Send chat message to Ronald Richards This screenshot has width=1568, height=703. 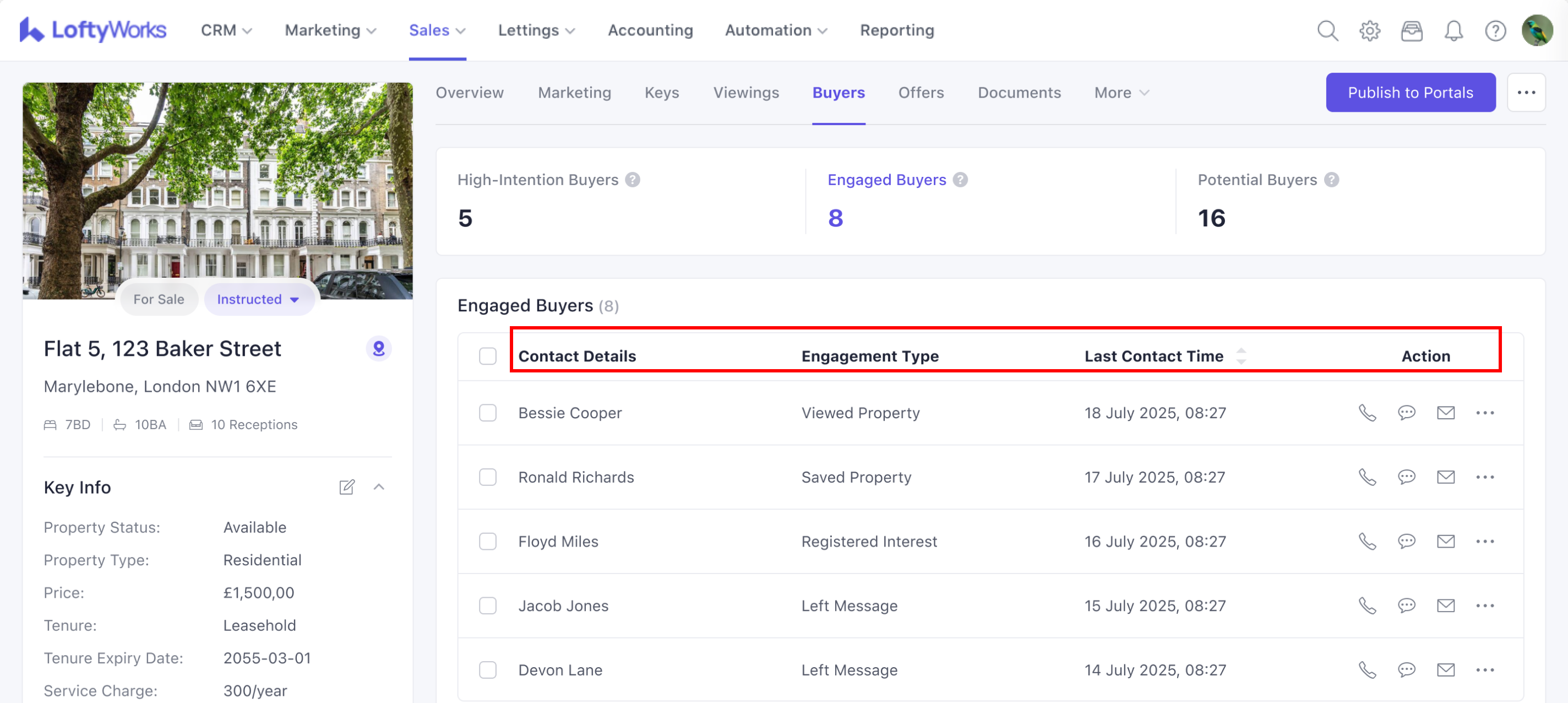coord(1406,477)
